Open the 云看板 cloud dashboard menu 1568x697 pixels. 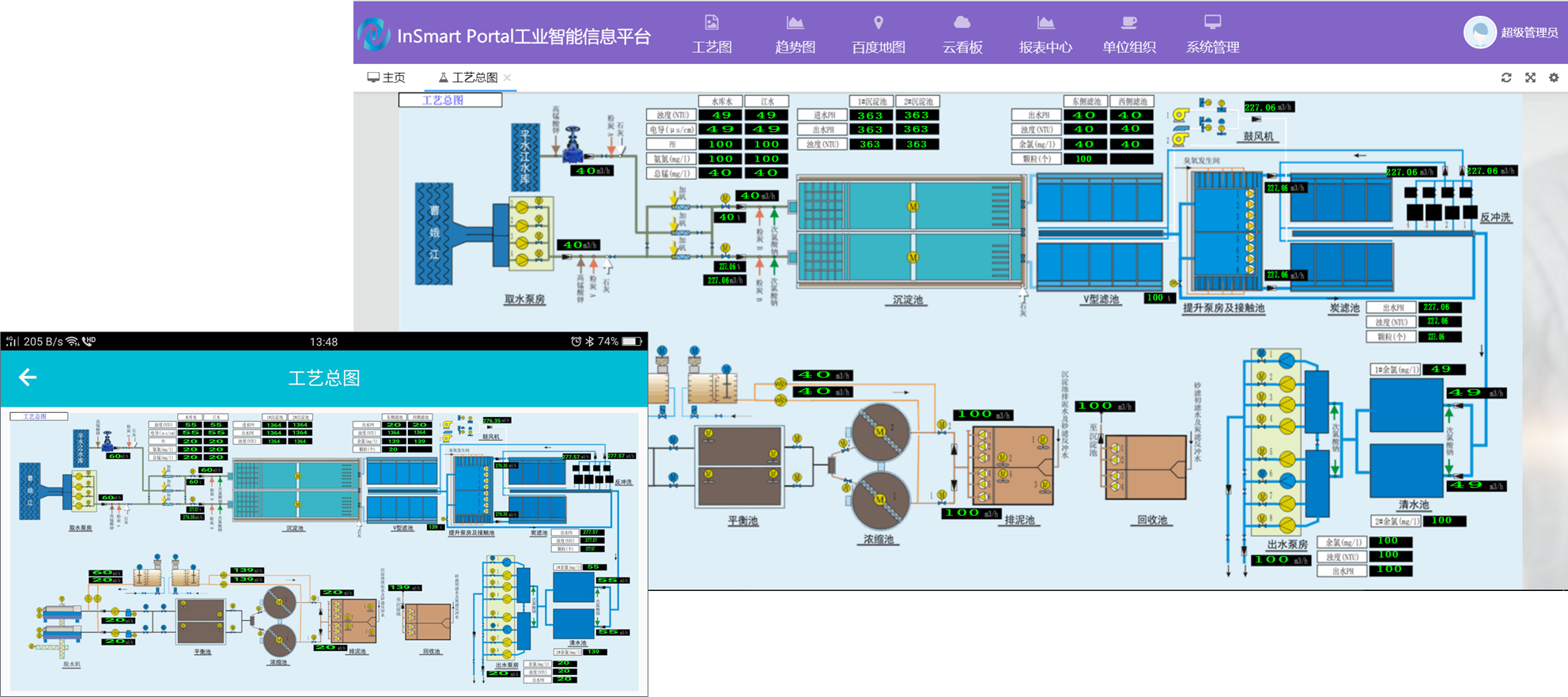pos(962,34)
